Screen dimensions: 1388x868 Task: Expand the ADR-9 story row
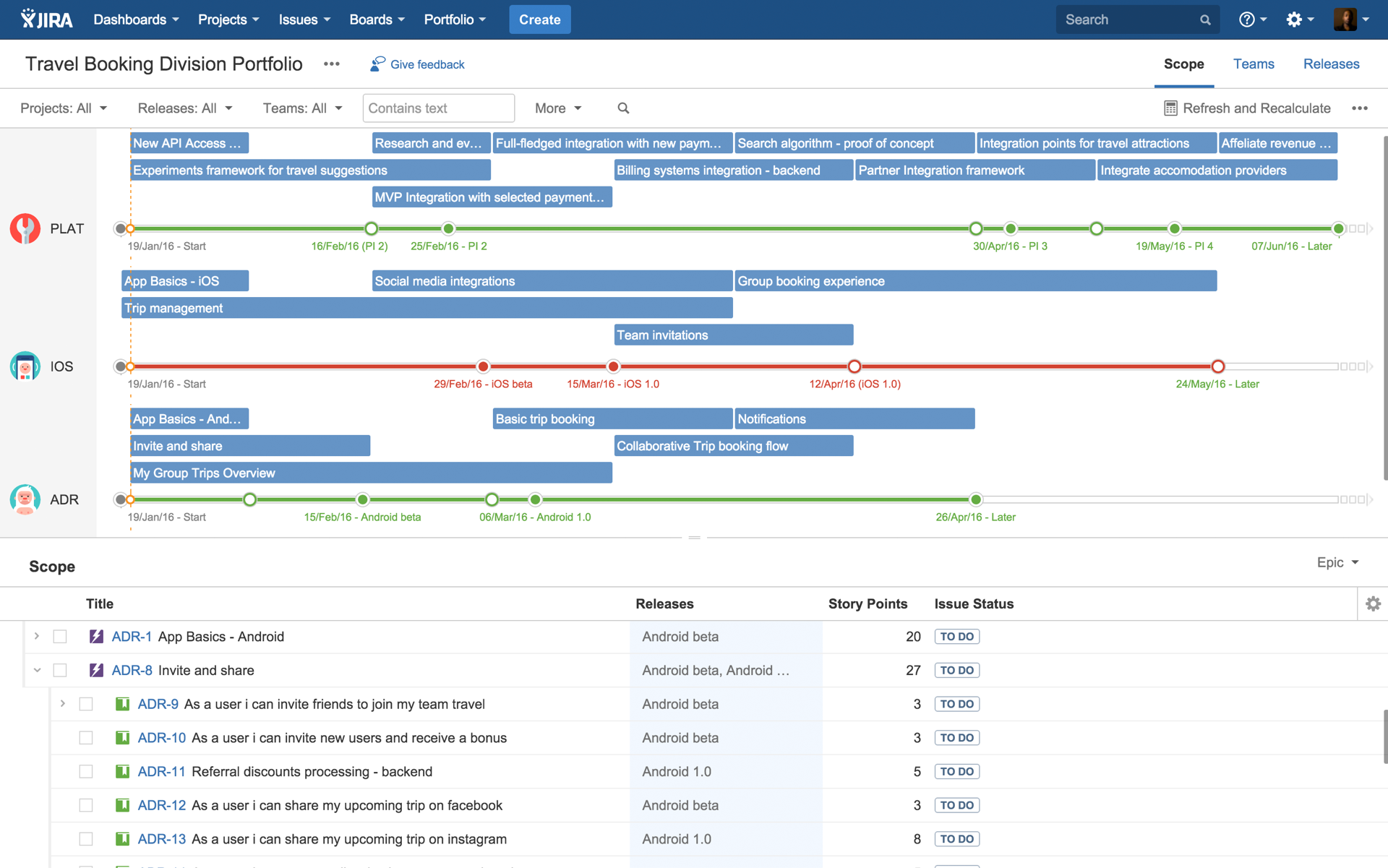[63, 704]
